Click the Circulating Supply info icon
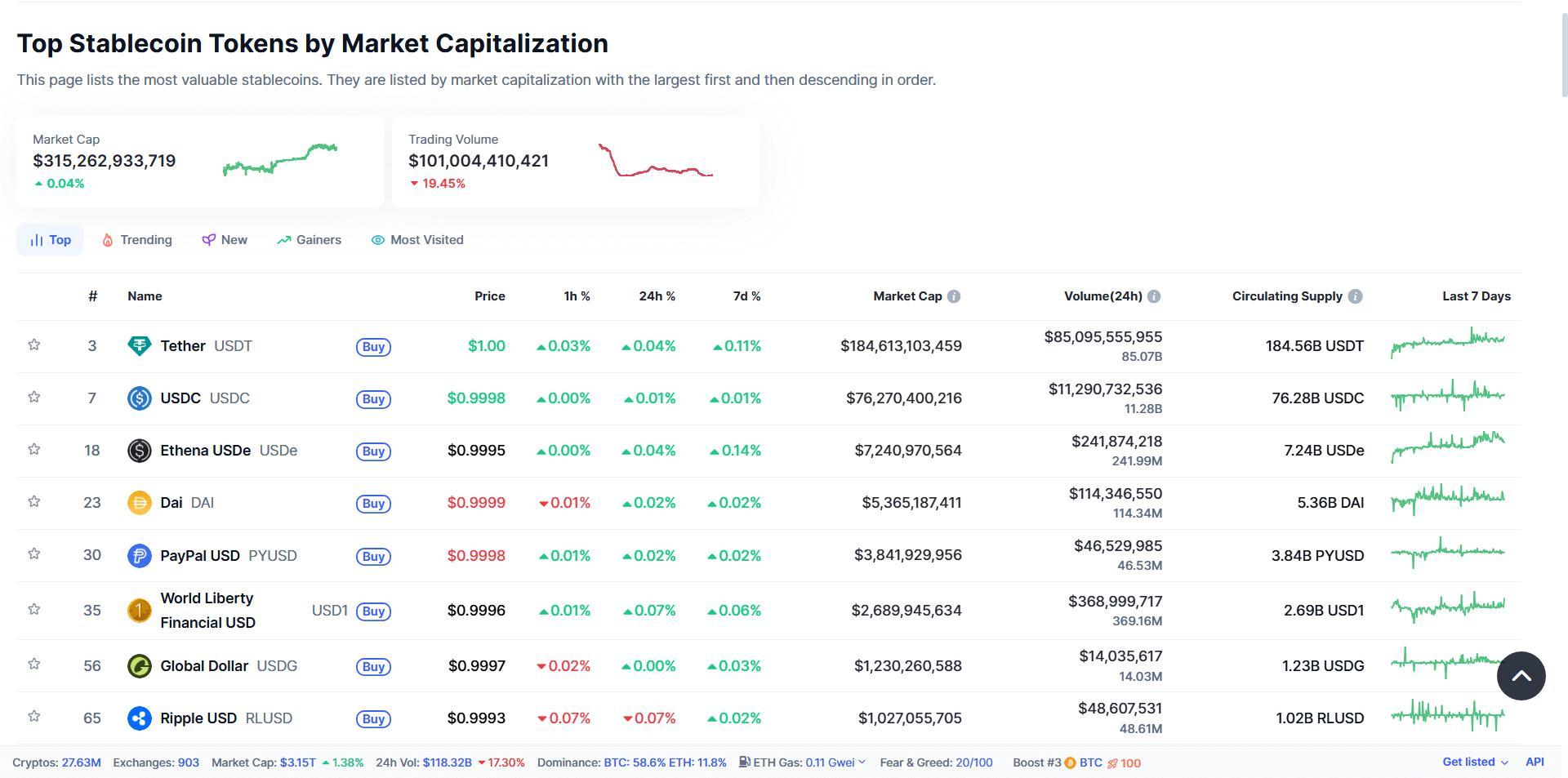Image resolution: width=1568 pixels, height=778 pixels. pos(1355,296)
